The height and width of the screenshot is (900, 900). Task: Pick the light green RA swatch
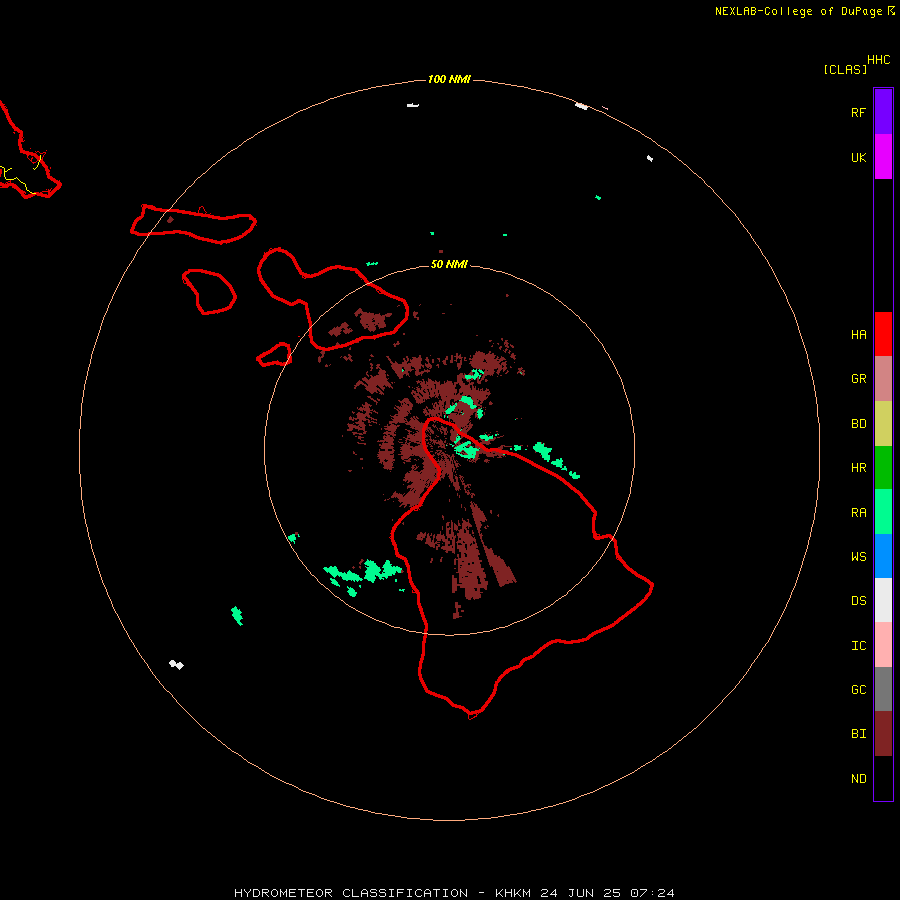pos(883,512)
